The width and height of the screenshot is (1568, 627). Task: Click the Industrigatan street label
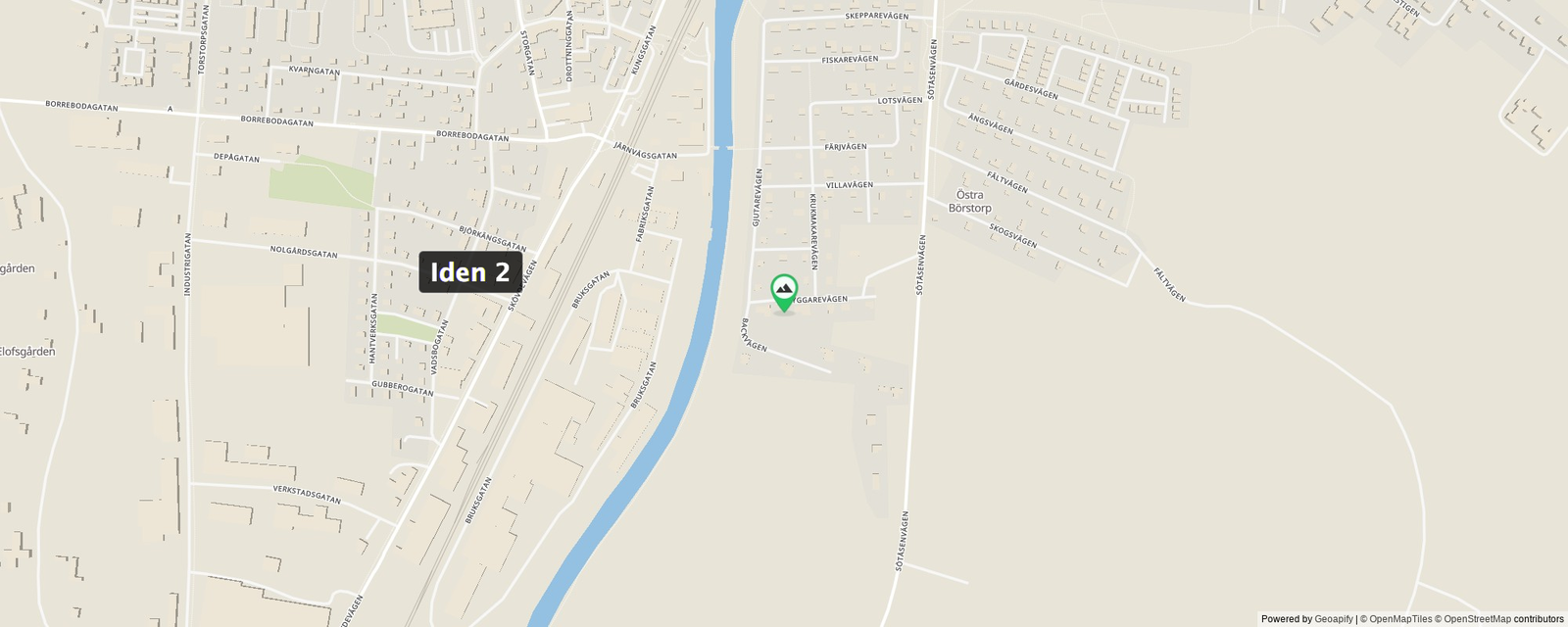coord(187,264)
